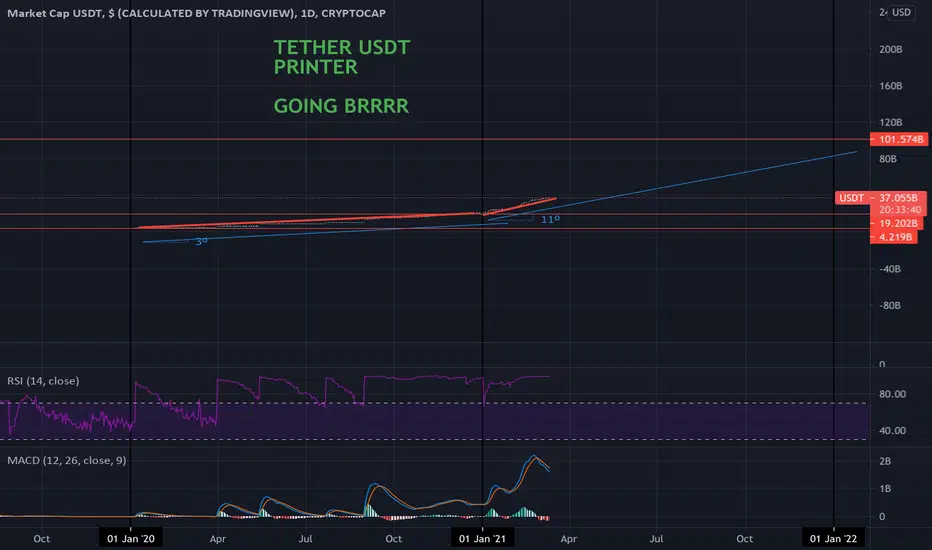Open the MACD (12, 26, close, 9) legend

tap(67, 460)
